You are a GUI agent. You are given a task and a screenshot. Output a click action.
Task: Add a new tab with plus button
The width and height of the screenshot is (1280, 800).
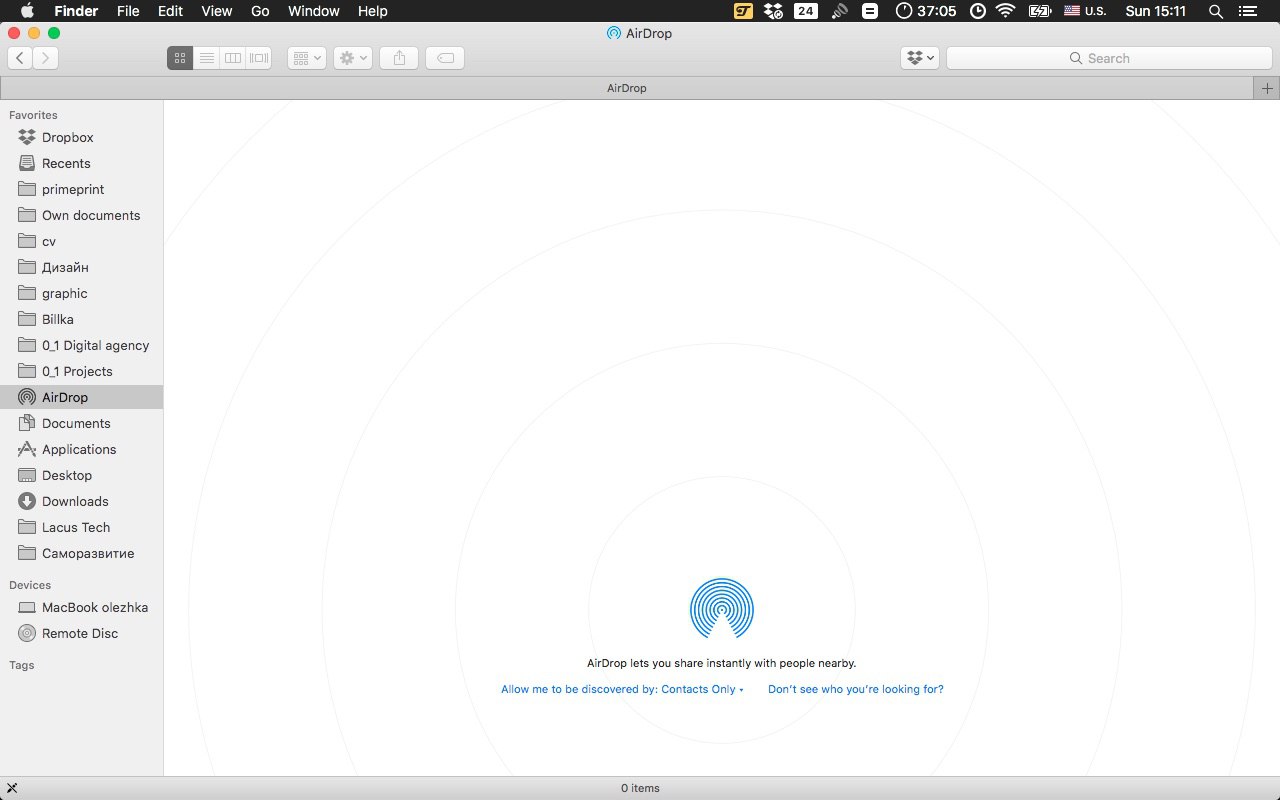tap(1267, 88)
